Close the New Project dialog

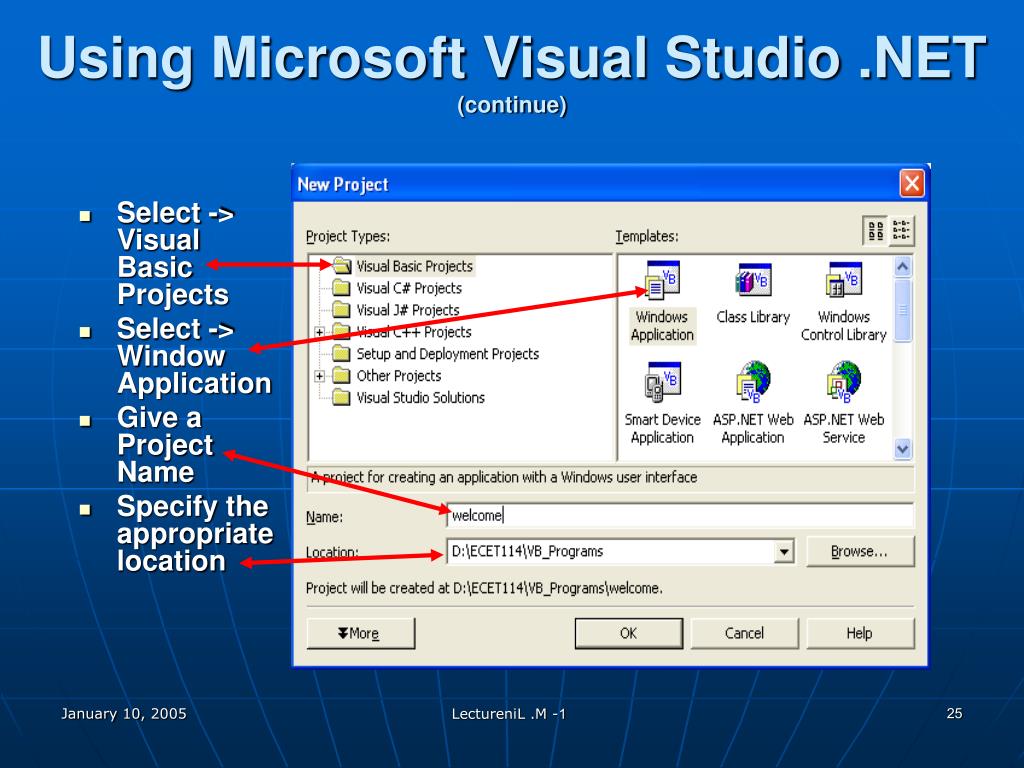click(x=912, y=184)
